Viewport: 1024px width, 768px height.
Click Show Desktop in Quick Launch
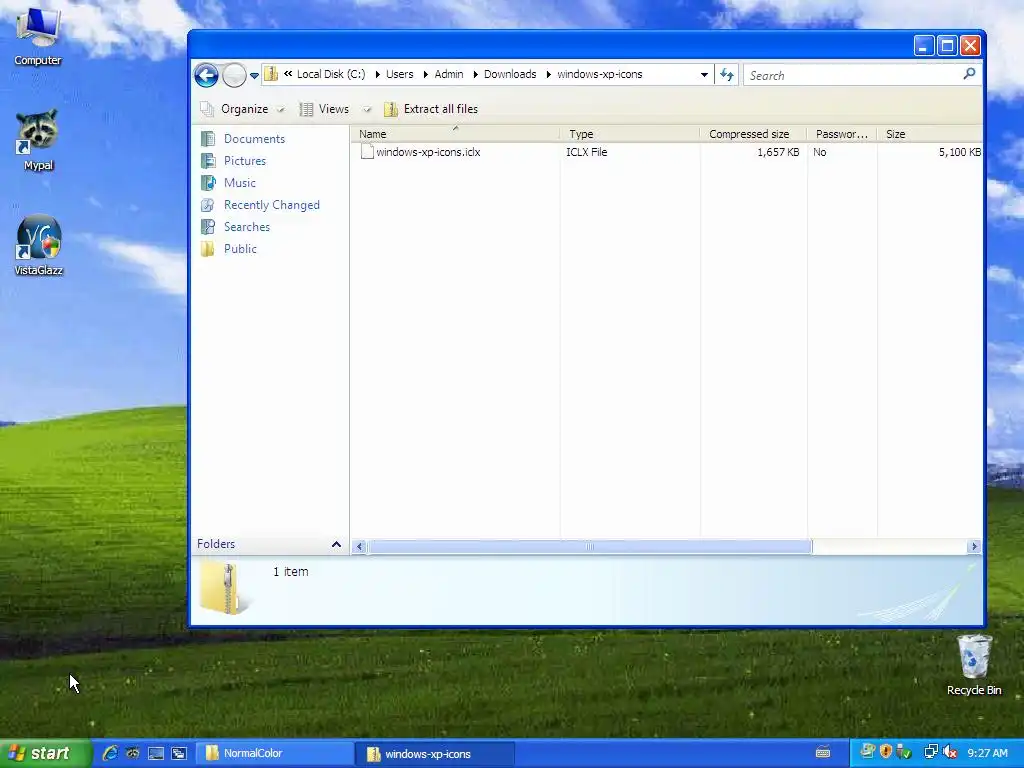tap(155, 754)
